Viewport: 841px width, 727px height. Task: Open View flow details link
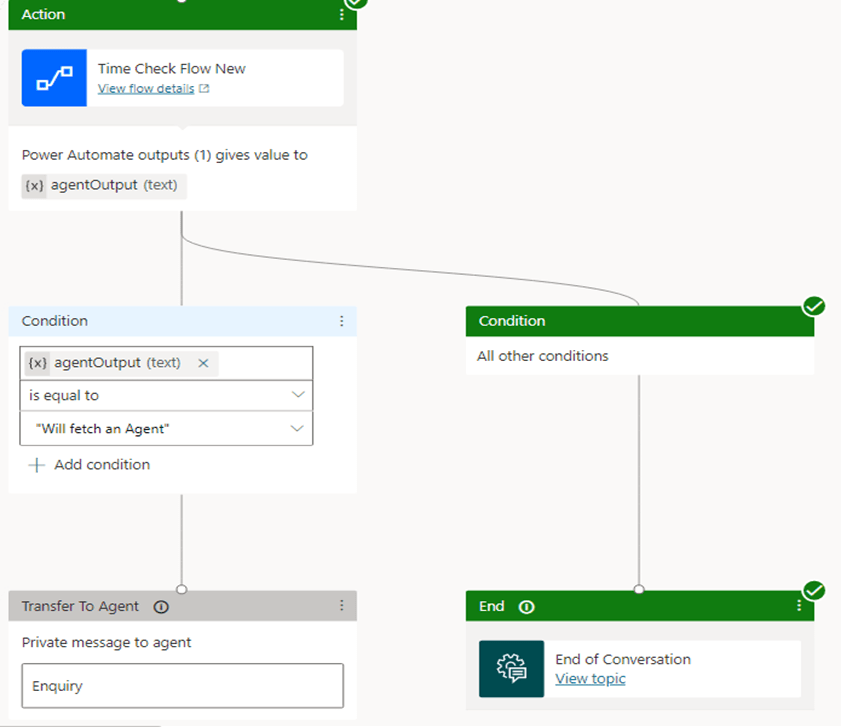147,89
